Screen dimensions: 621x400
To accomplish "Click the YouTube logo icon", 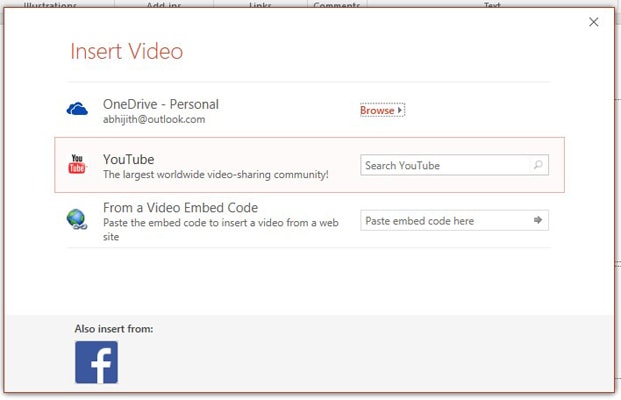I will [x=77, y=164].
